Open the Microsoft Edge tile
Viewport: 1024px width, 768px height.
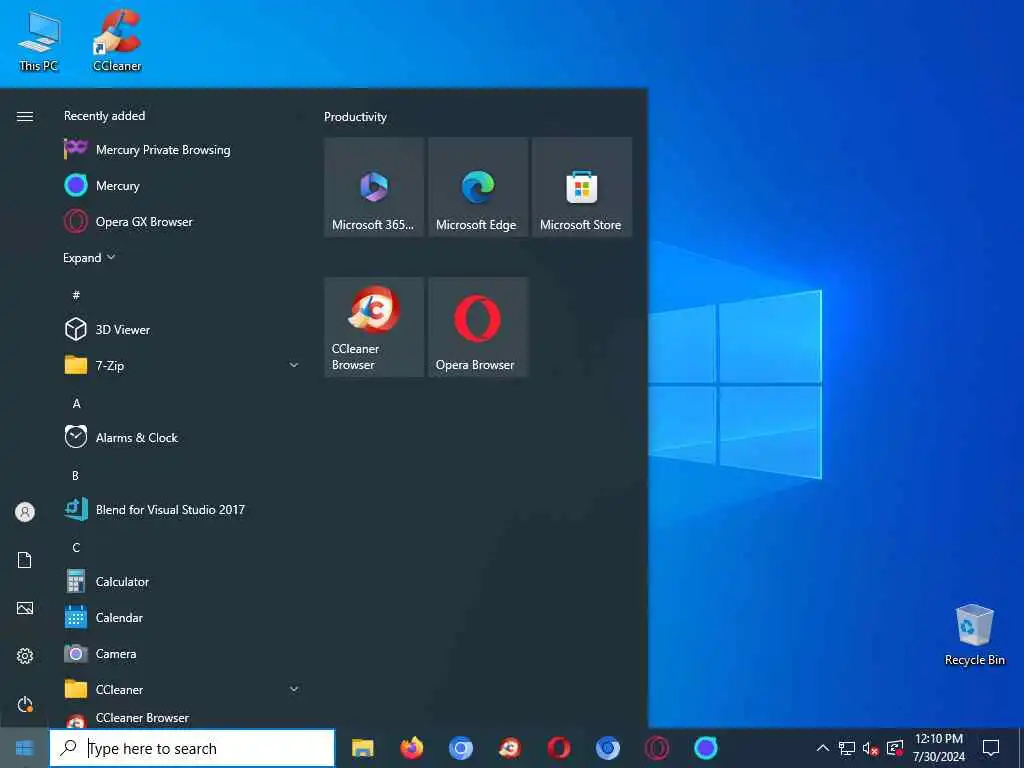tap(478, 187)
